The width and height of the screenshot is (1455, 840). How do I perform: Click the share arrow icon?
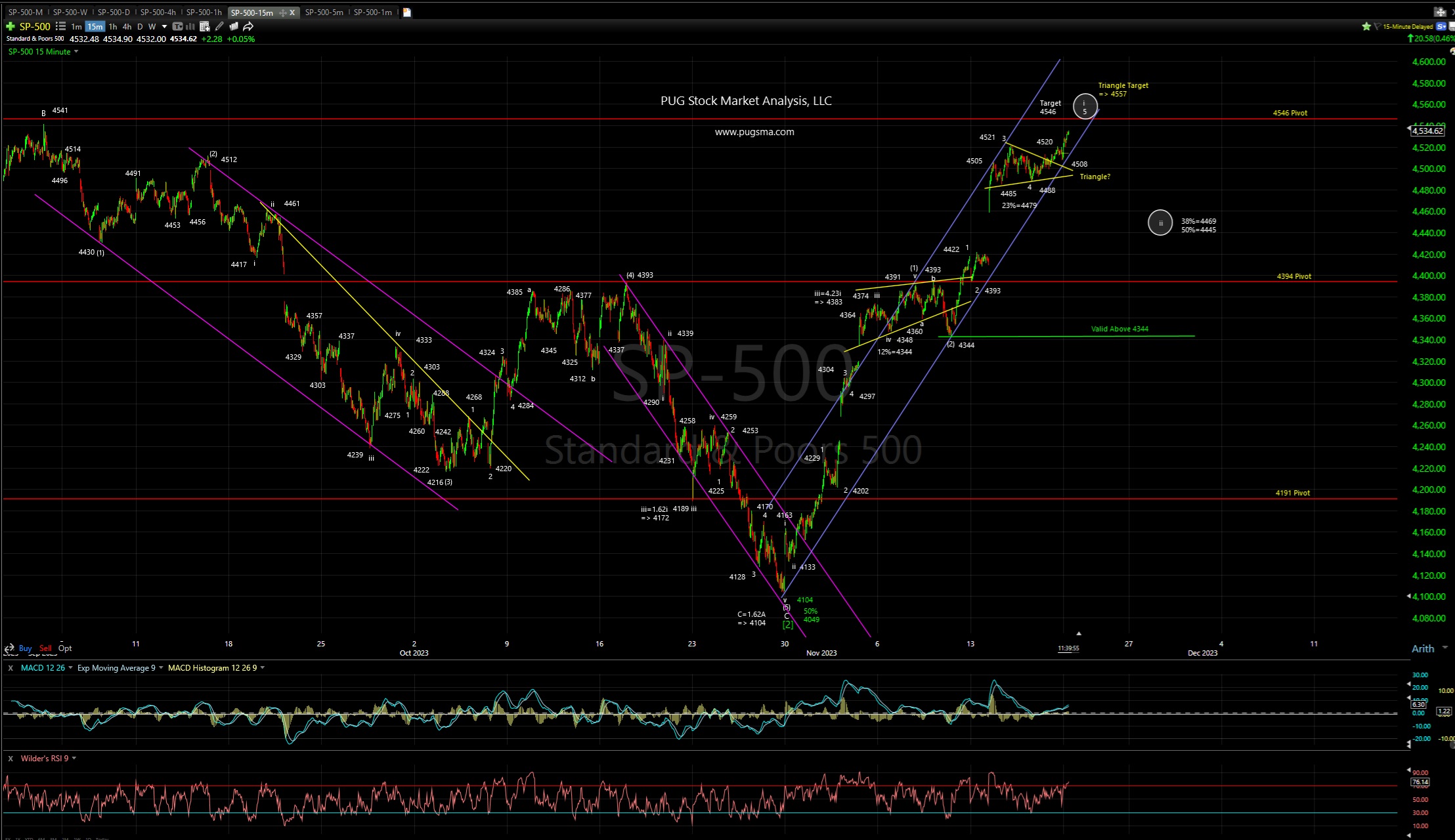[248, 26]
